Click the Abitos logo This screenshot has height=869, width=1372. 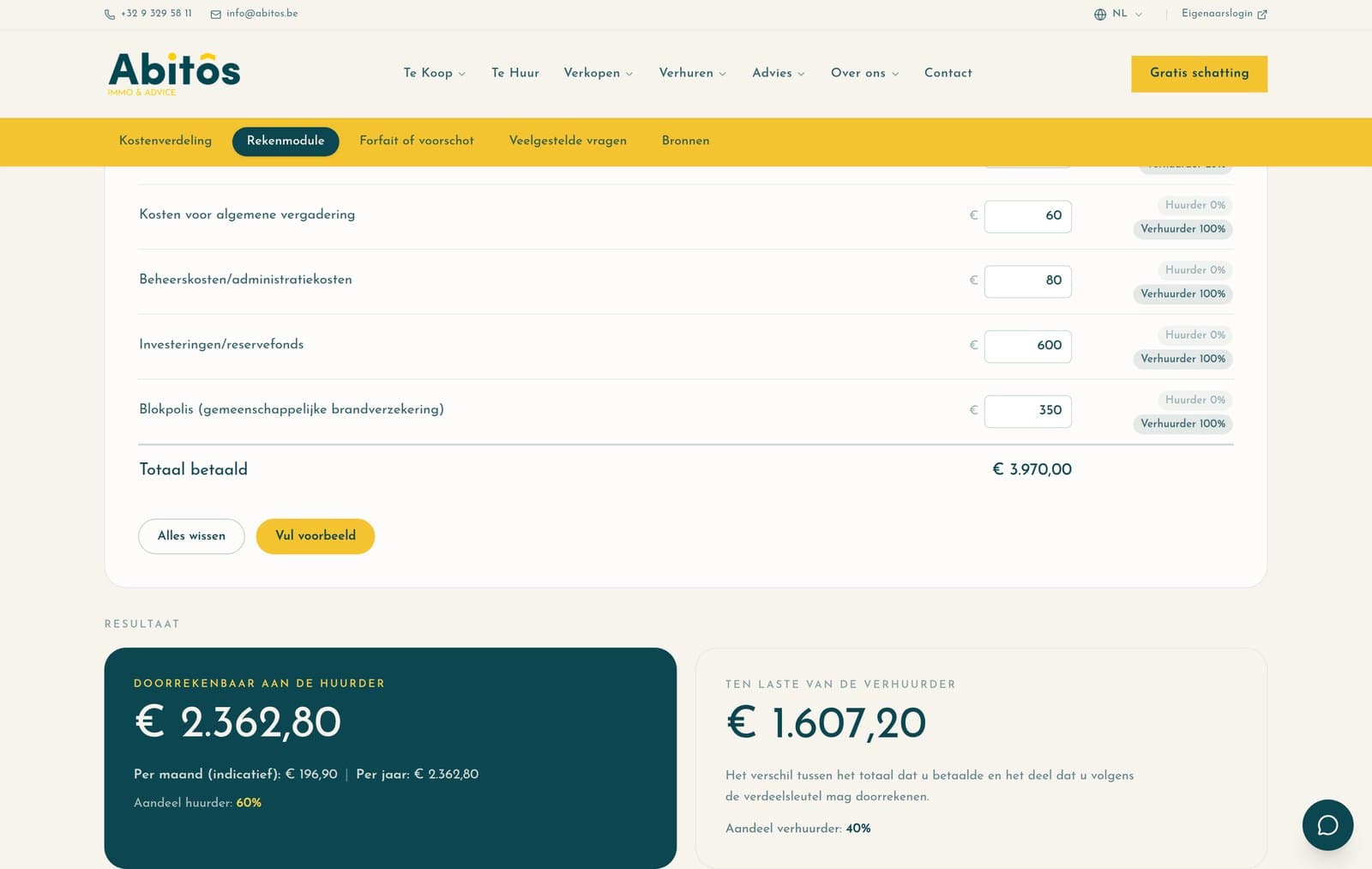174,74
